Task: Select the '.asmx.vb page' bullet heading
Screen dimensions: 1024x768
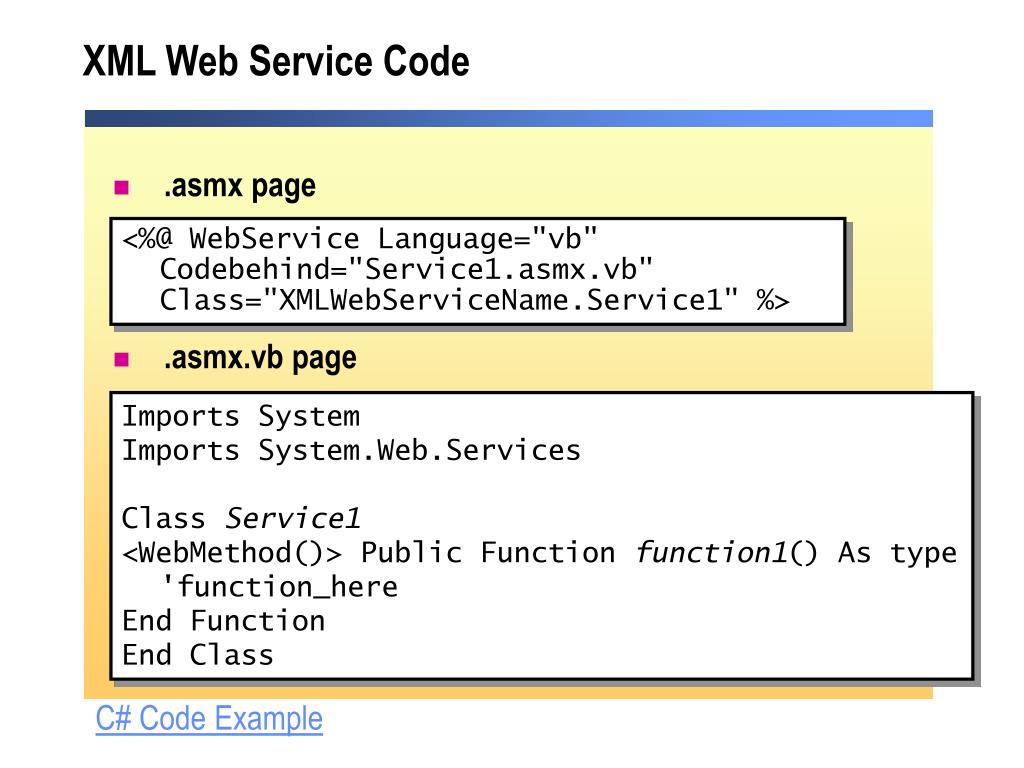Action: 260,359
